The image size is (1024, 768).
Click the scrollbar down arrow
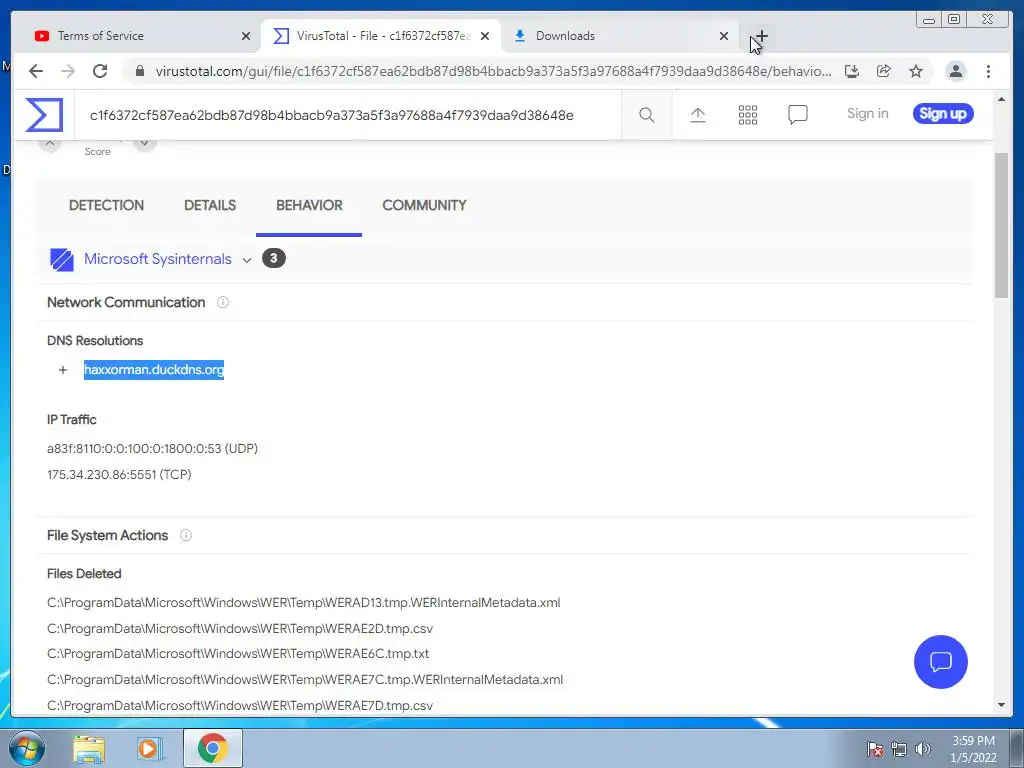(x=1001, y=705)
